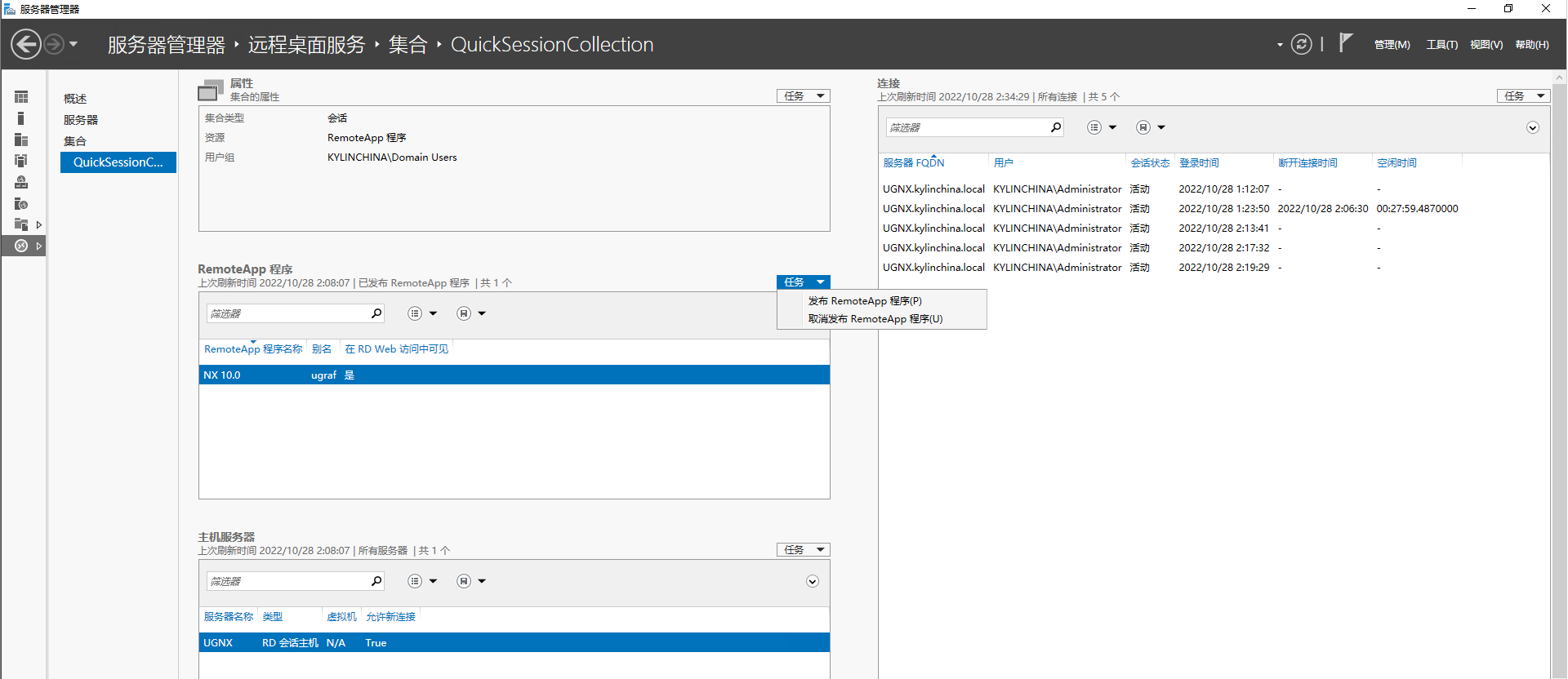The width and height of the screenshot is (1568, 679).
Task: Go to 概述 in the navigation pane
Action: (x=75, y=99)
